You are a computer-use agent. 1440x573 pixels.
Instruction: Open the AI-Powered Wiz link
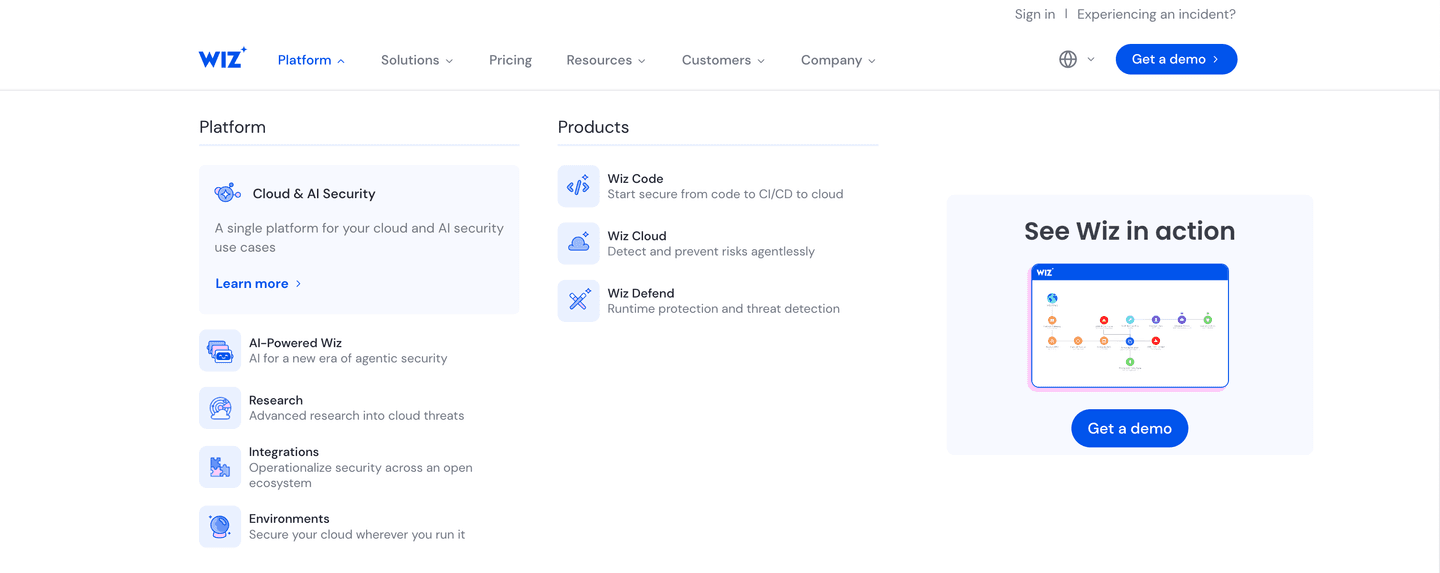click(x=295, y=343)
